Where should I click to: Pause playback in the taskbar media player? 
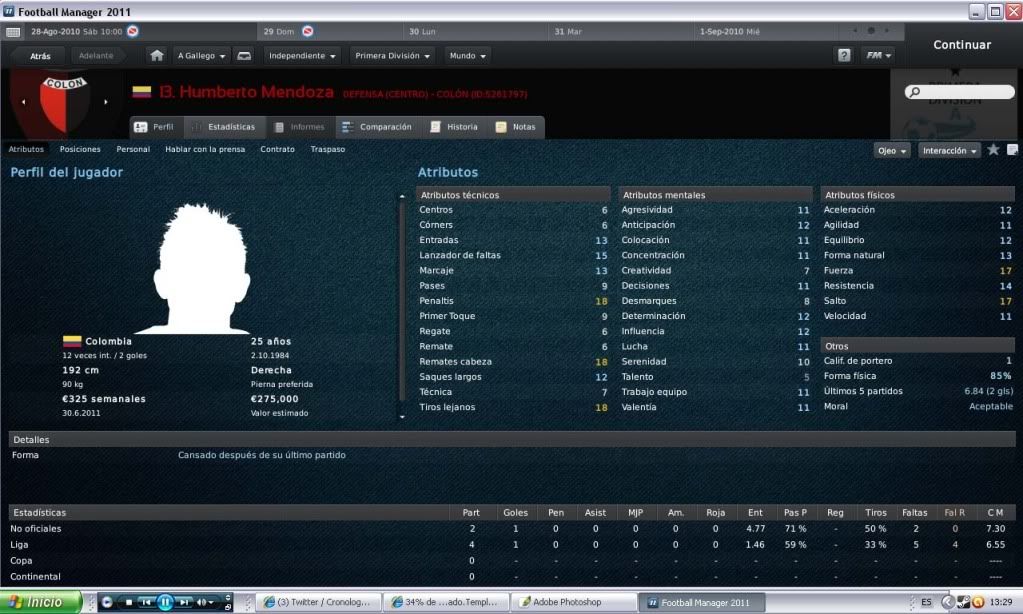point(165,602)
